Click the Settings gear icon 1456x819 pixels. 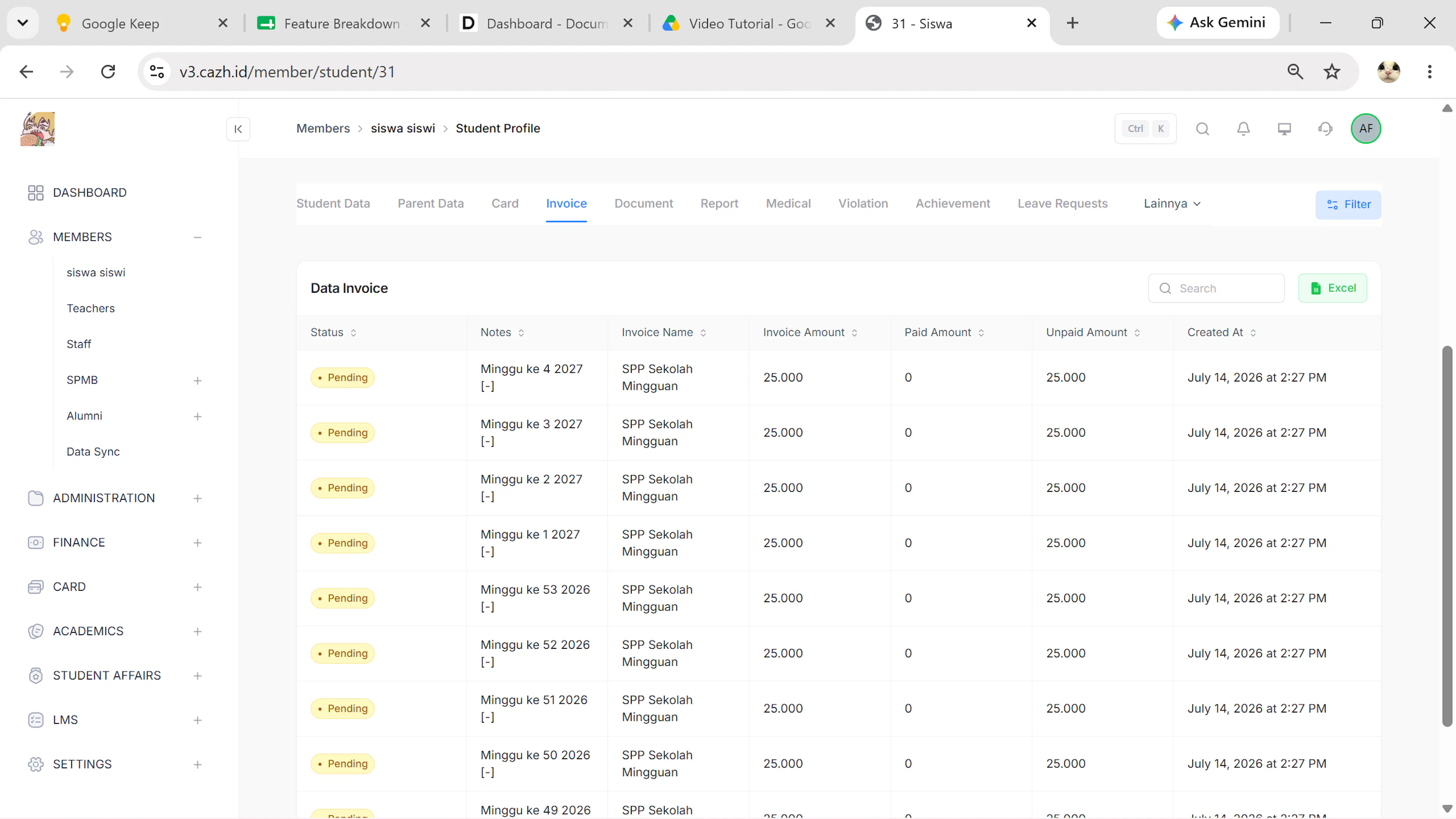tap(36, 764)
